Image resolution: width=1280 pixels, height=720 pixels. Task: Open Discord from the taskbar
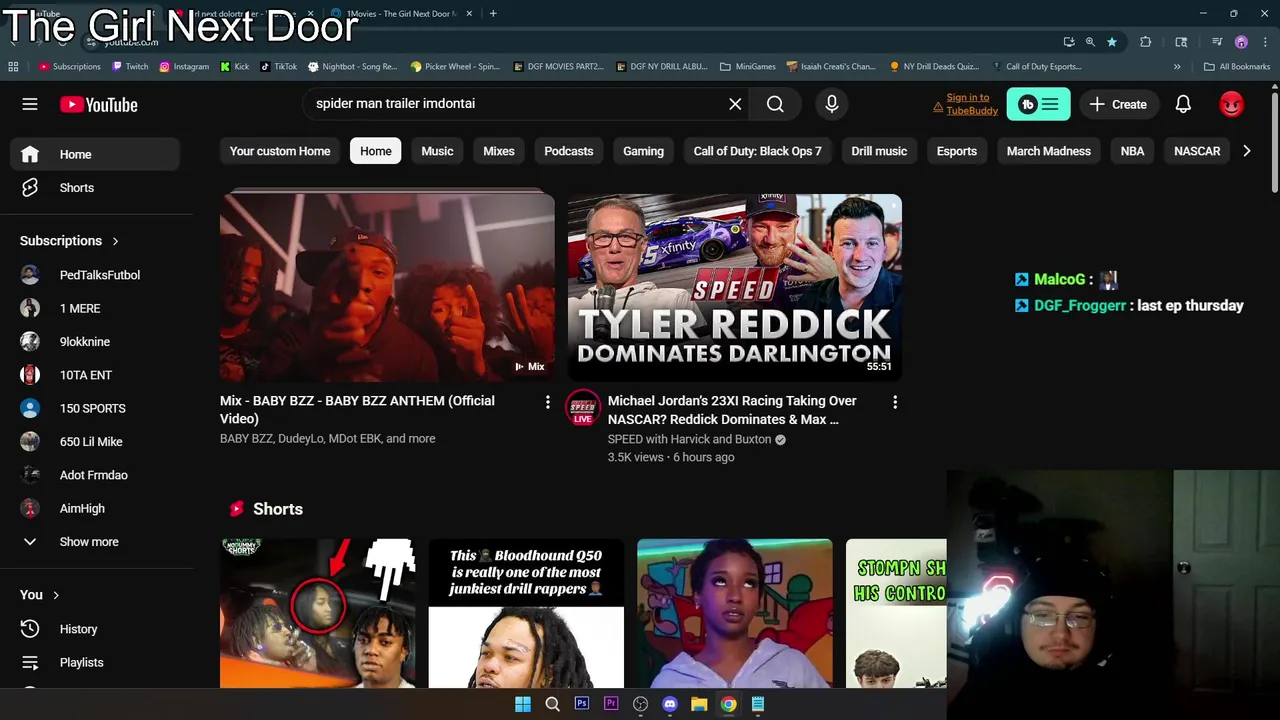(x=670, y=704)
